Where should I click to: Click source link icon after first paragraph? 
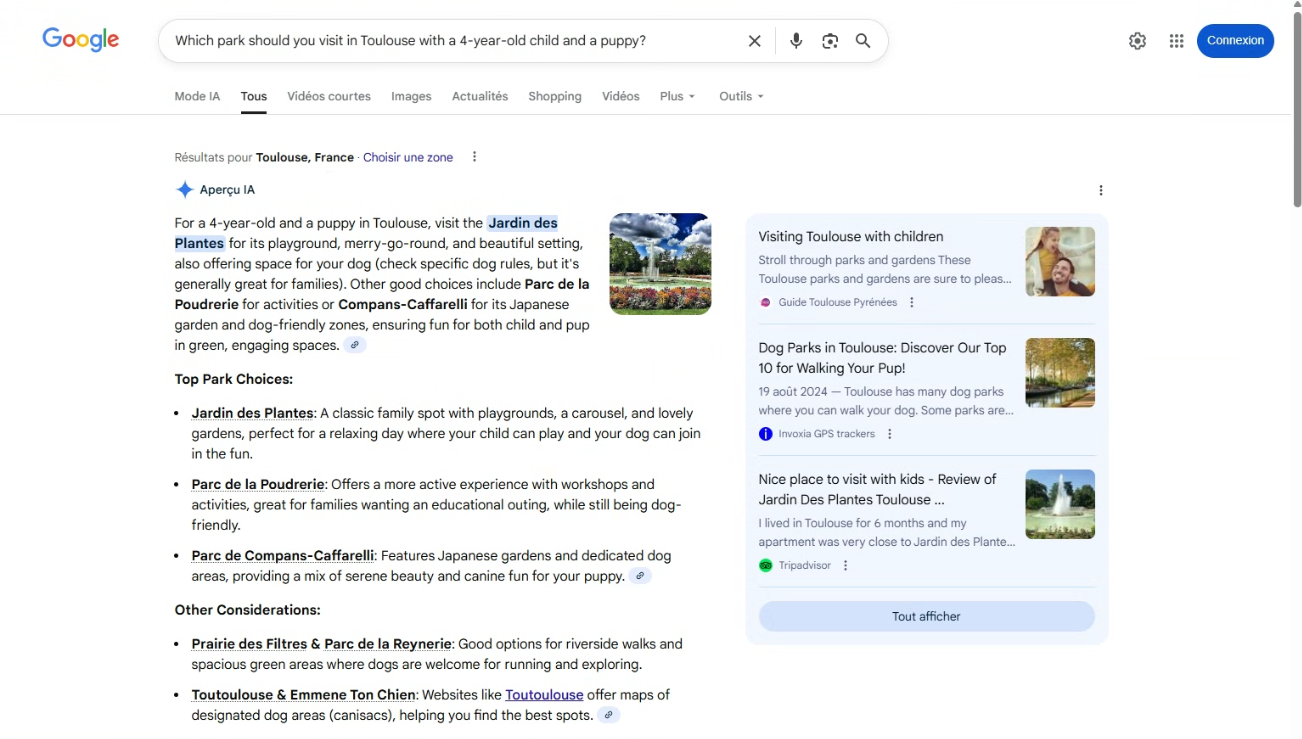click(x=355, y=345)
